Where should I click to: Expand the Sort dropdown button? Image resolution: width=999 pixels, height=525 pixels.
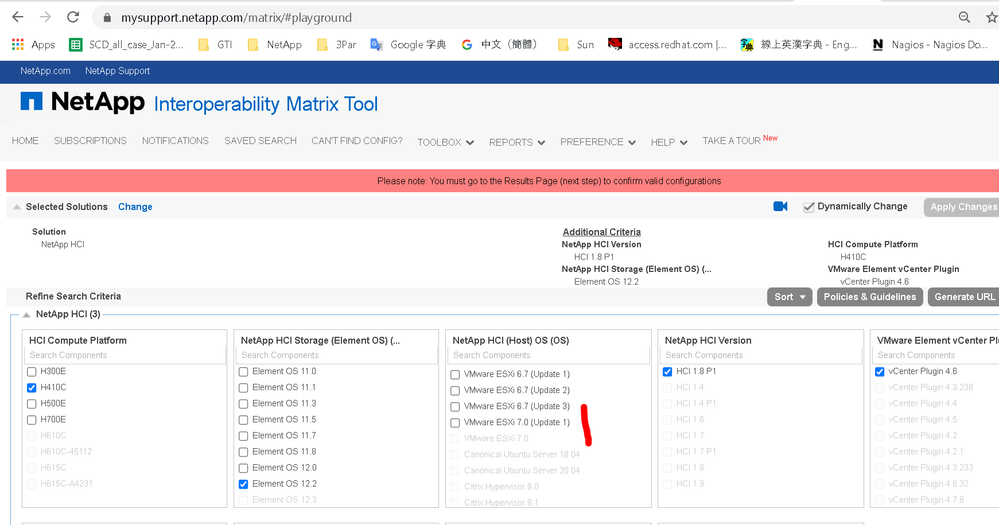[x=789, y=297]
